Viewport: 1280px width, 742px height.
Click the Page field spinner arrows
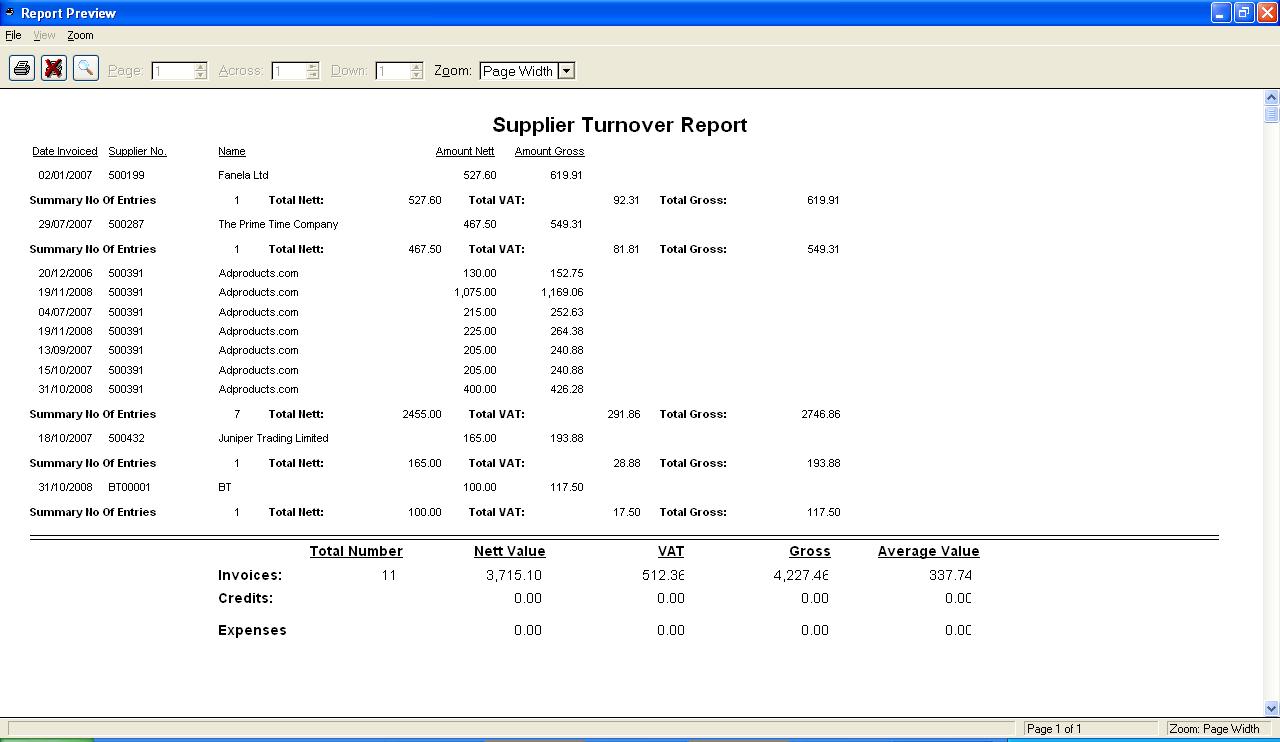(201, 71)
